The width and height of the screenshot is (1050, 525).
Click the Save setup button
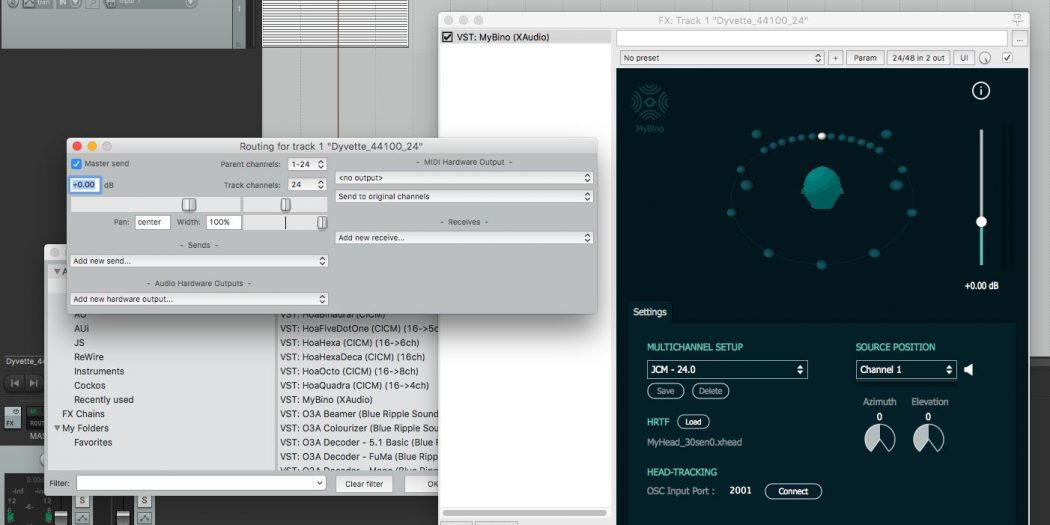click(666, 391)
